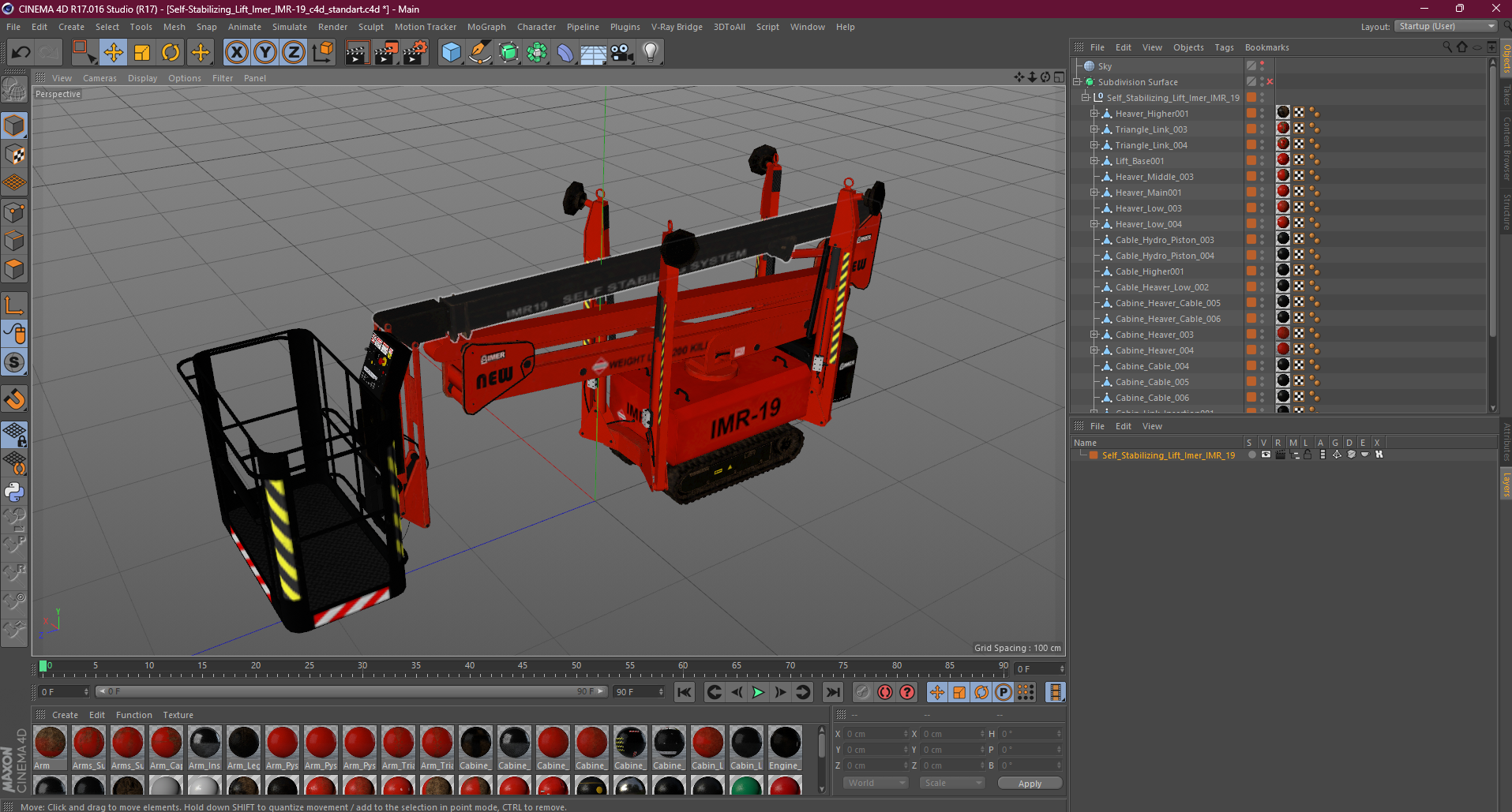The height and width of the screenshot is (812, 1512).
Task: Toggle Z axis lock
Action: (x=294, y=53)
